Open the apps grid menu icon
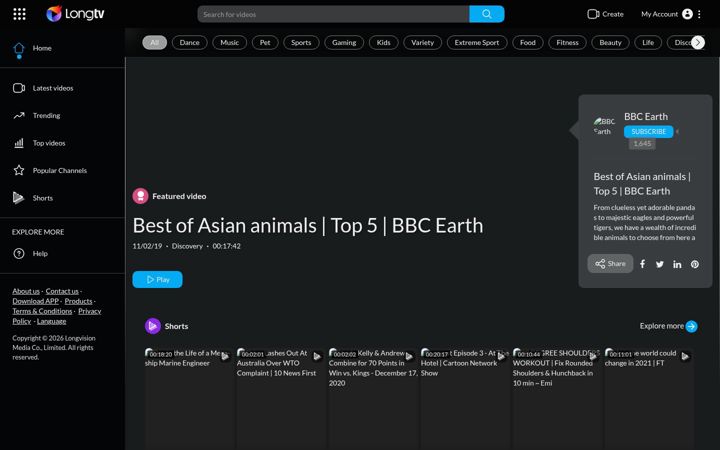The image size is (720, 450). click(x=19, y=14)
